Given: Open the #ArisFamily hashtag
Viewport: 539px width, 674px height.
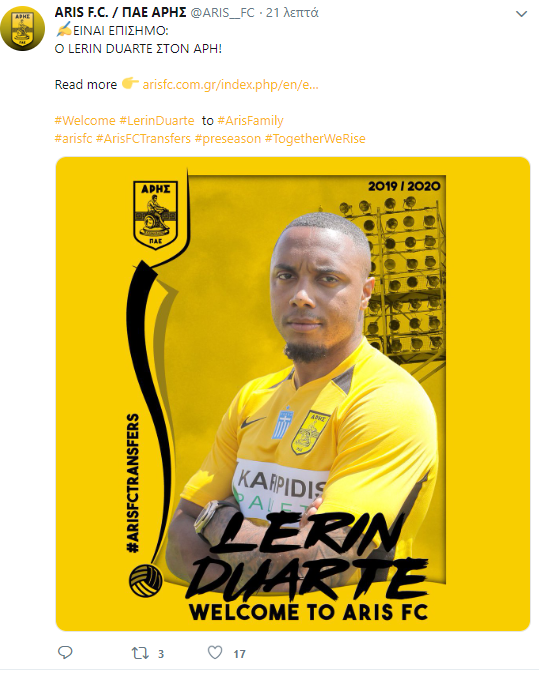Looking at the screenshot, I should (251, 121).
